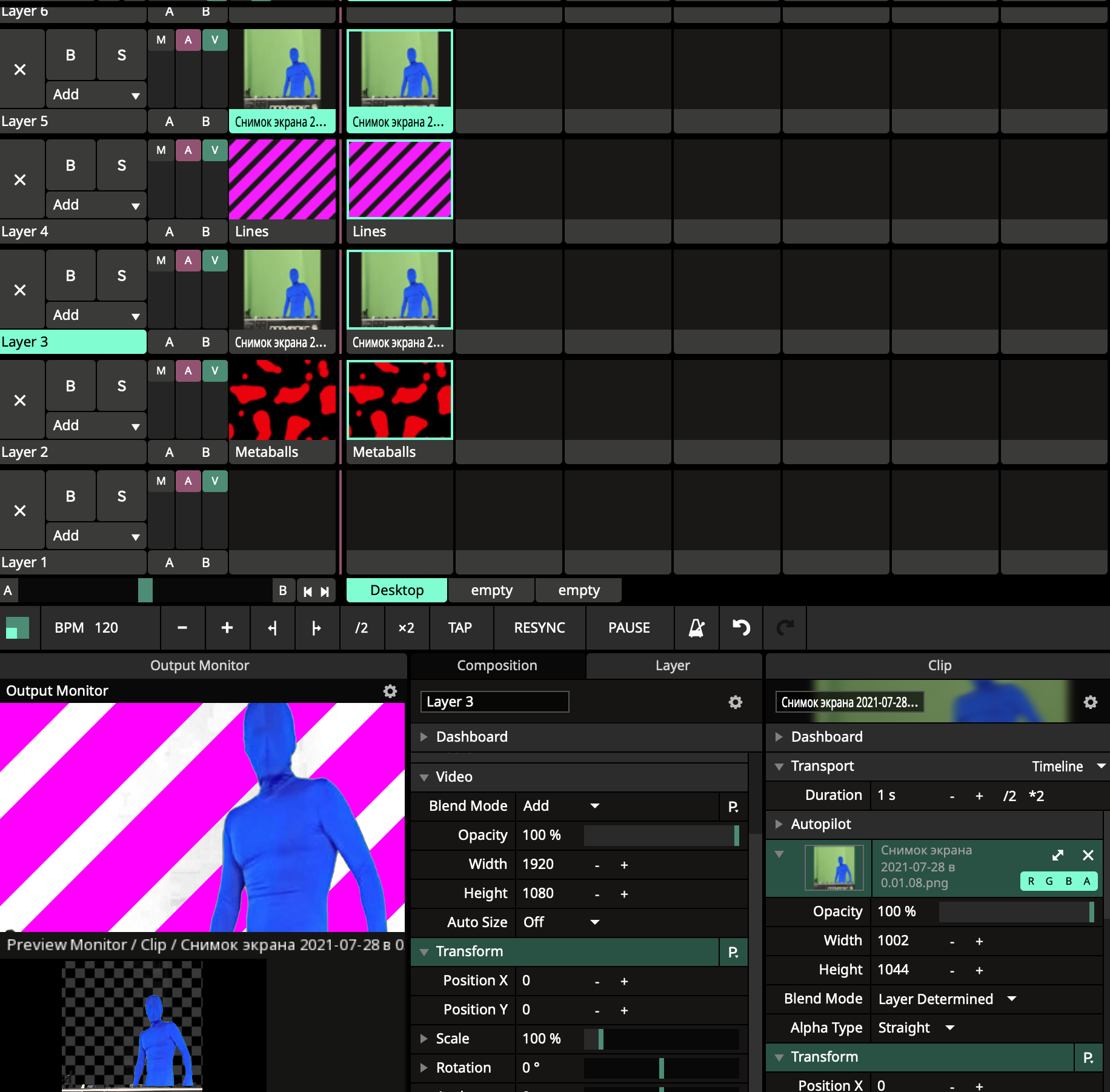This screenshot has width=1110, height=1092.
Task: Open Layer 3 panel settings gear
Action: [735, 702]
